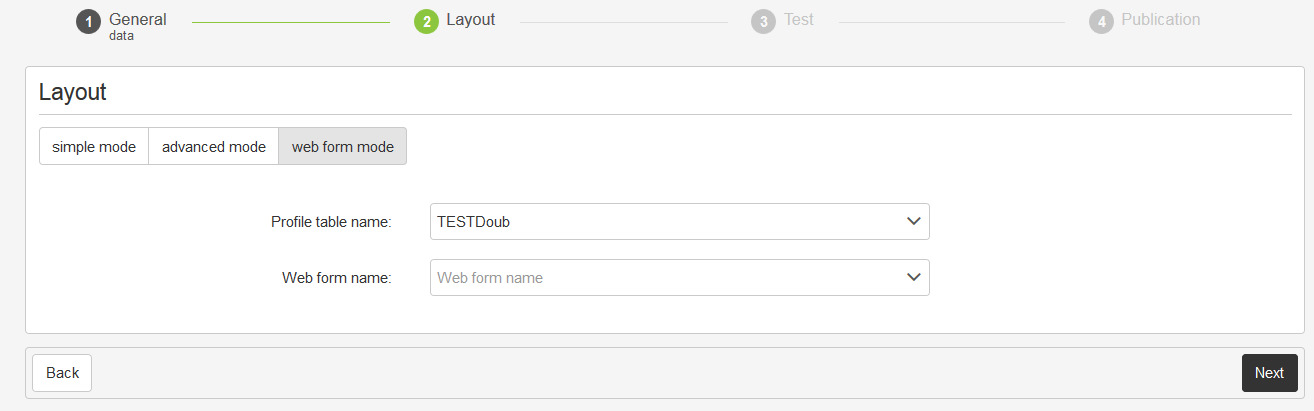The height and width of the screenshot is (411, 1314).
Task: Click the step 4 circle icon
Action: click(x=1101, y=22)
